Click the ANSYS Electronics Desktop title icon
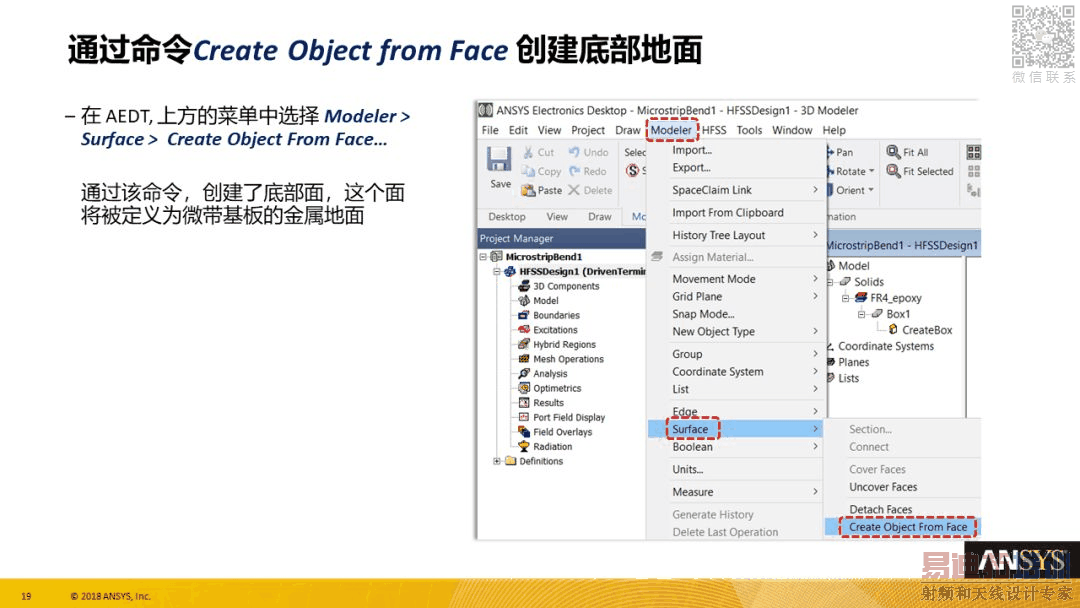Screen dimensions: 1080x608 (486, 110)
